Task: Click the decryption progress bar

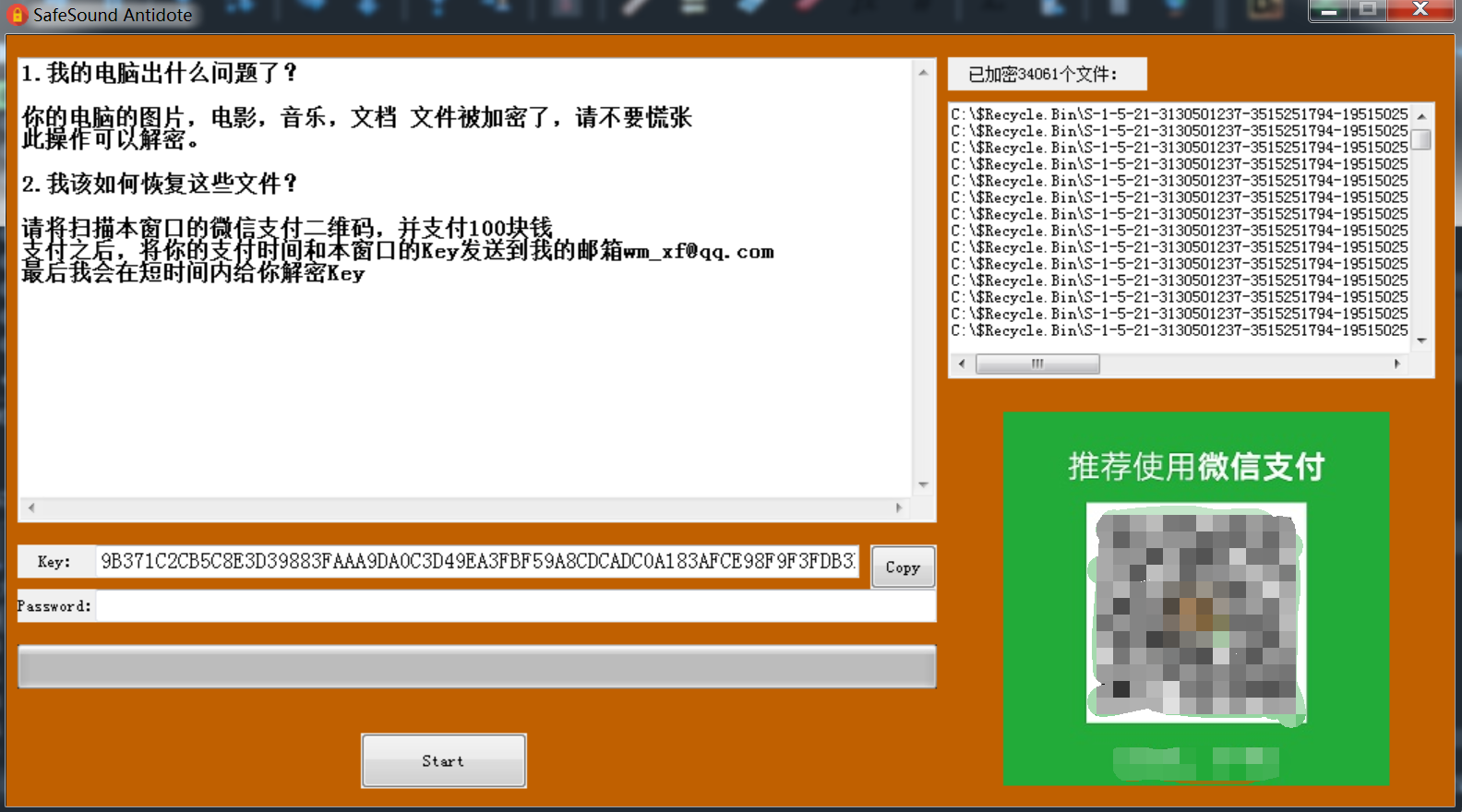Action: [477, 666]
